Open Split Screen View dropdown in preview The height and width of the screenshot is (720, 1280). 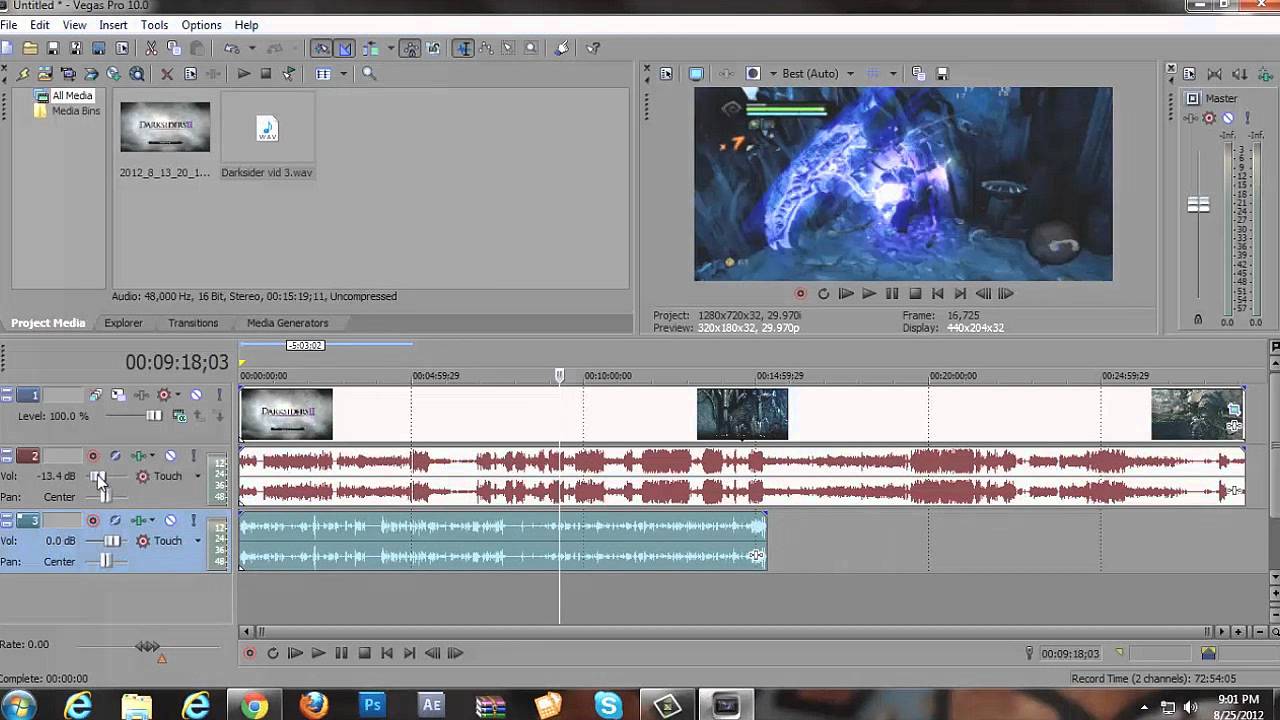pyautogui.click(x=773, y=74)
